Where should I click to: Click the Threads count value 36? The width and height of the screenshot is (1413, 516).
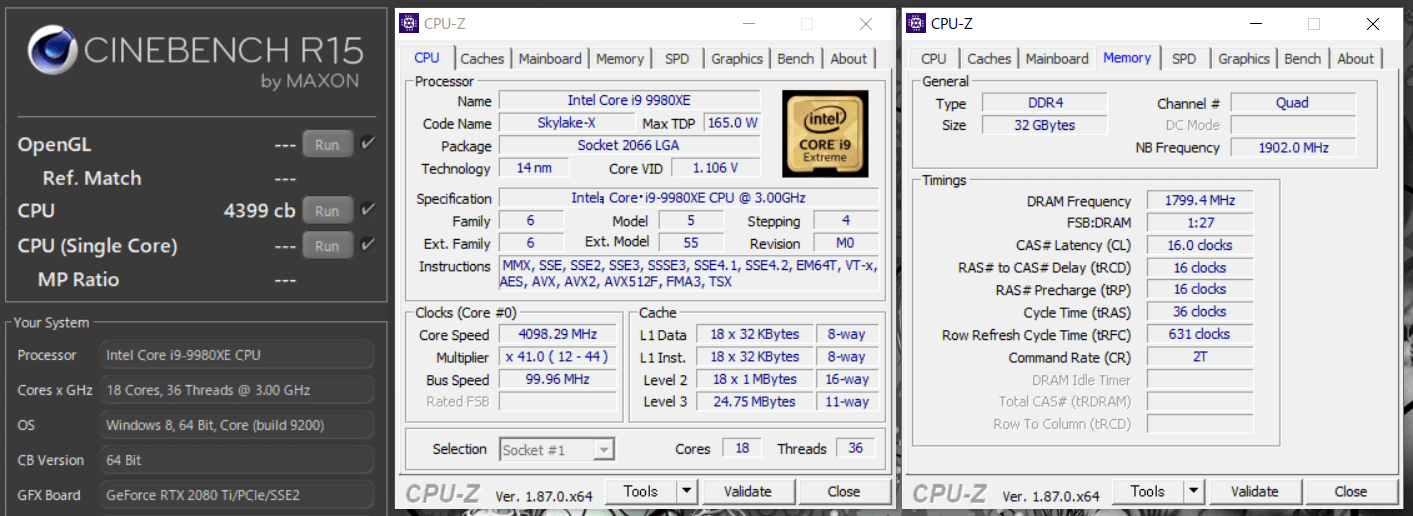coord(856,448)
